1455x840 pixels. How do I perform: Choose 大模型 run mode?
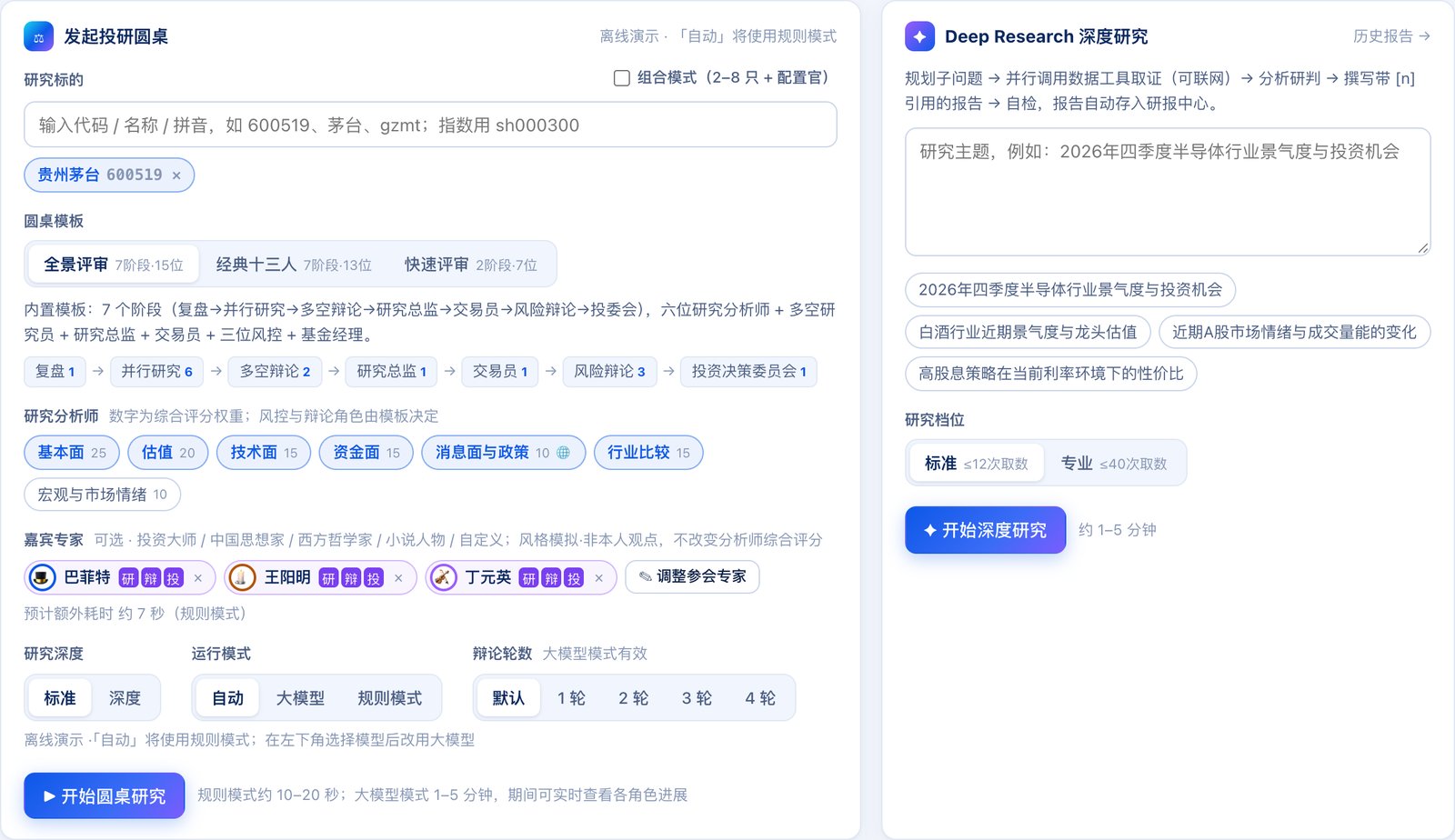point(300,698)
